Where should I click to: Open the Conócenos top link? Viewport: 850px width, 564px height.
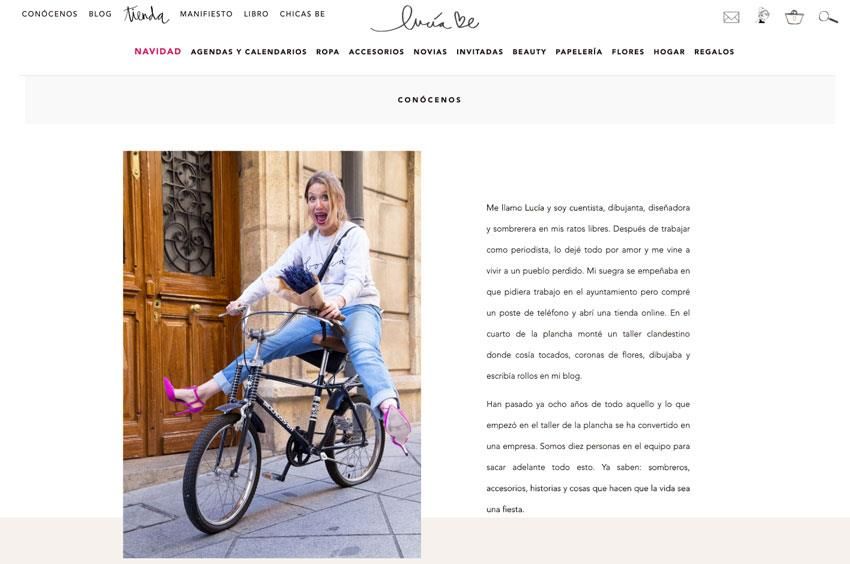50,14
